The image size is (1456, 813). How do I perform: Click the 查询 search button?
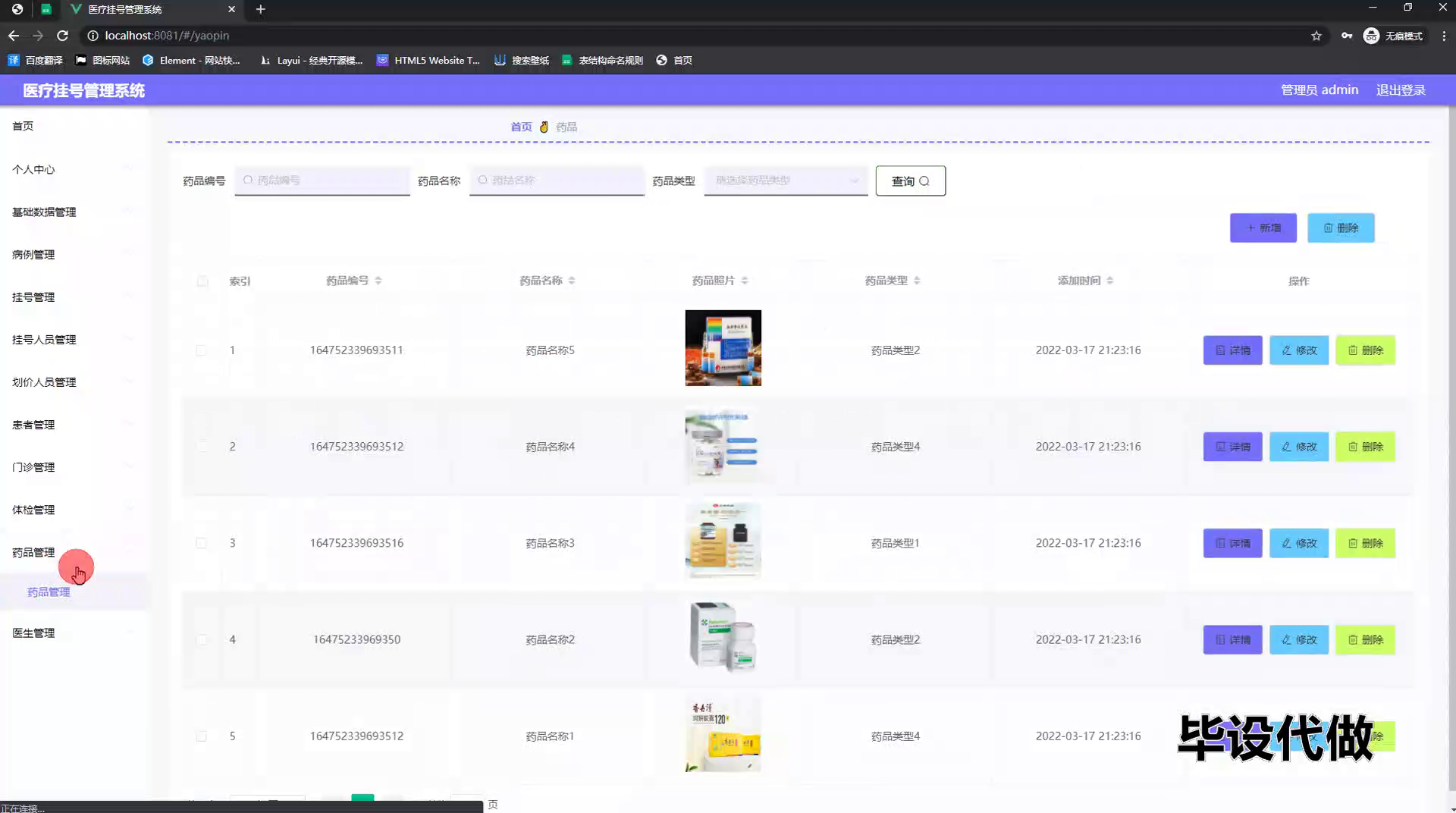coord(910,181)
